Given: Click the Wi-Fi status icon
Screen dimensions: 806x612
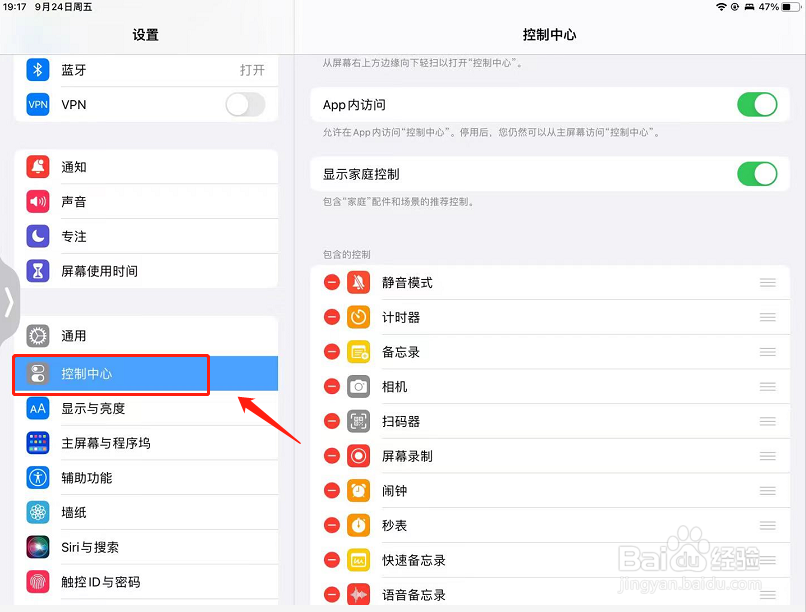Looking at the screenshot, I should click(x=721, y=7).
